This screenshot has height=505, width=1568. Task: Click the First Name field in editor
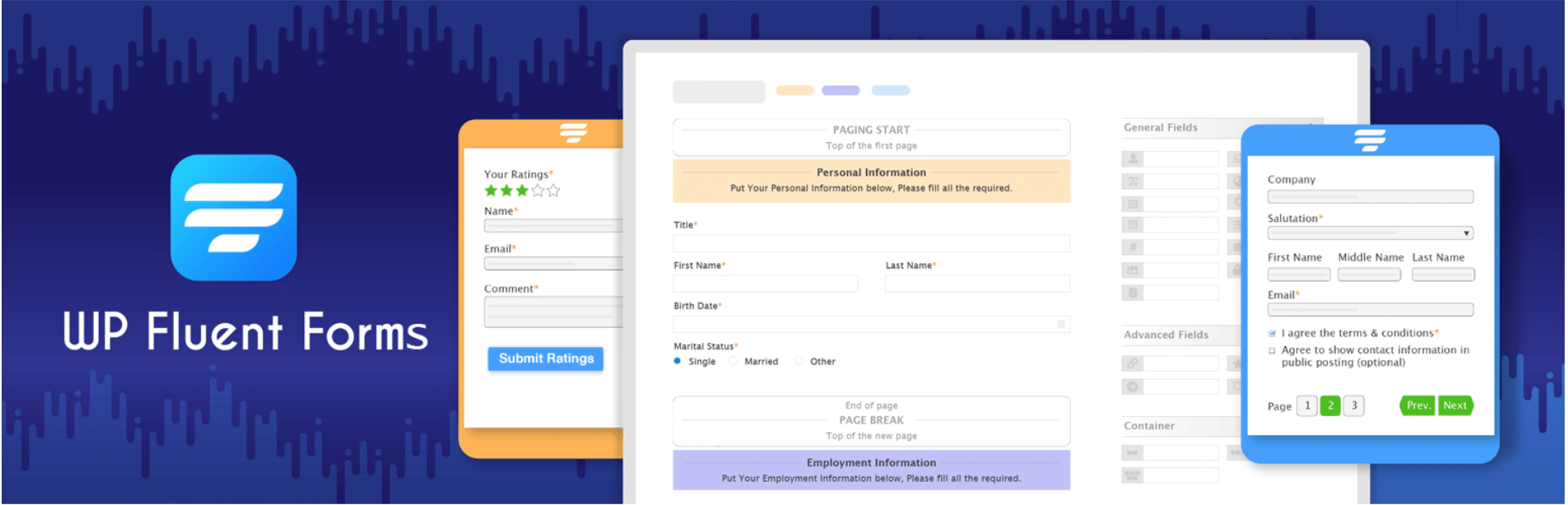click(x=766, y=284)
